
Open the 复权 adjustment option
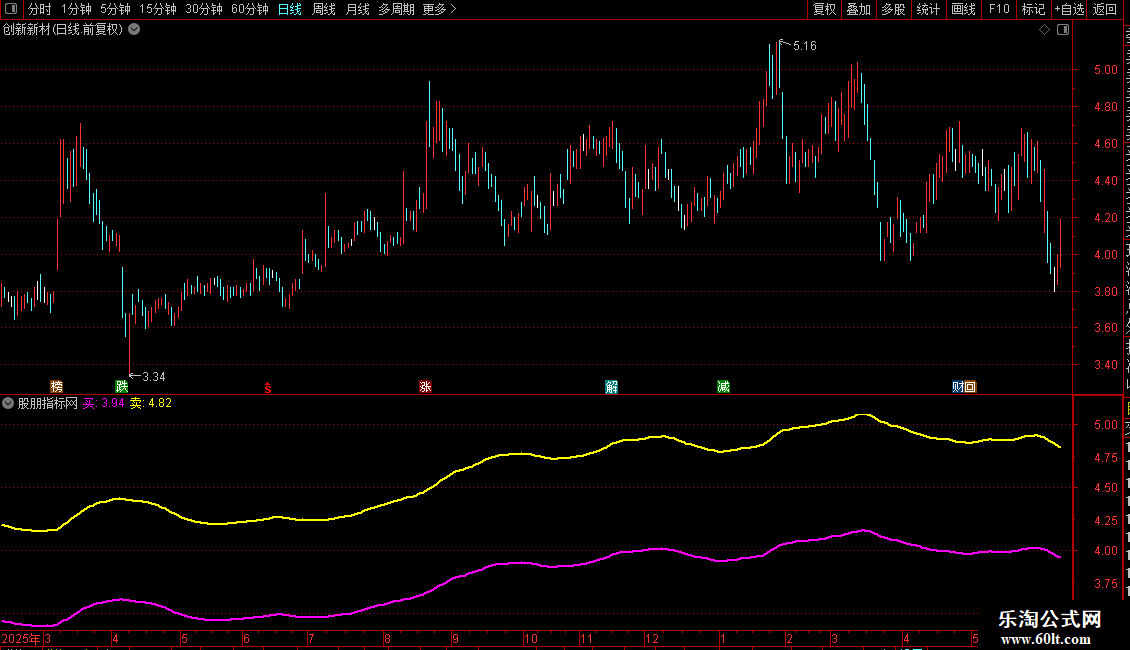tap(824, 9)
